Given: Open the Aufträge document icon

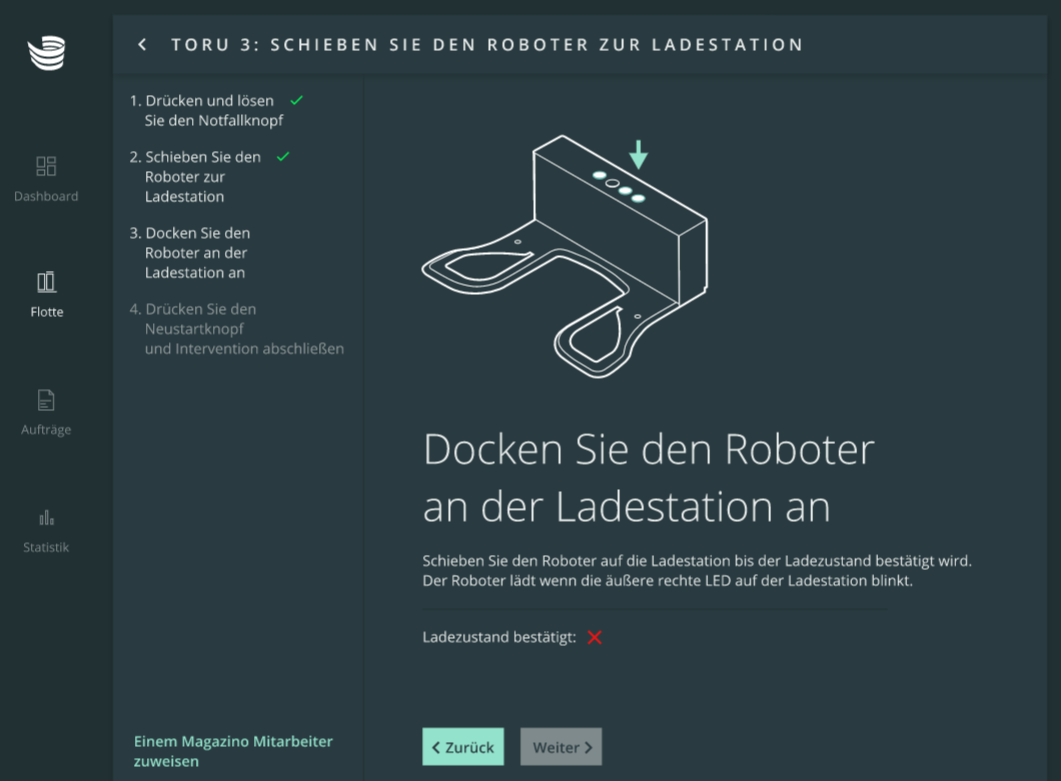Looking at the screenshot, I should (x=46, y=400).
